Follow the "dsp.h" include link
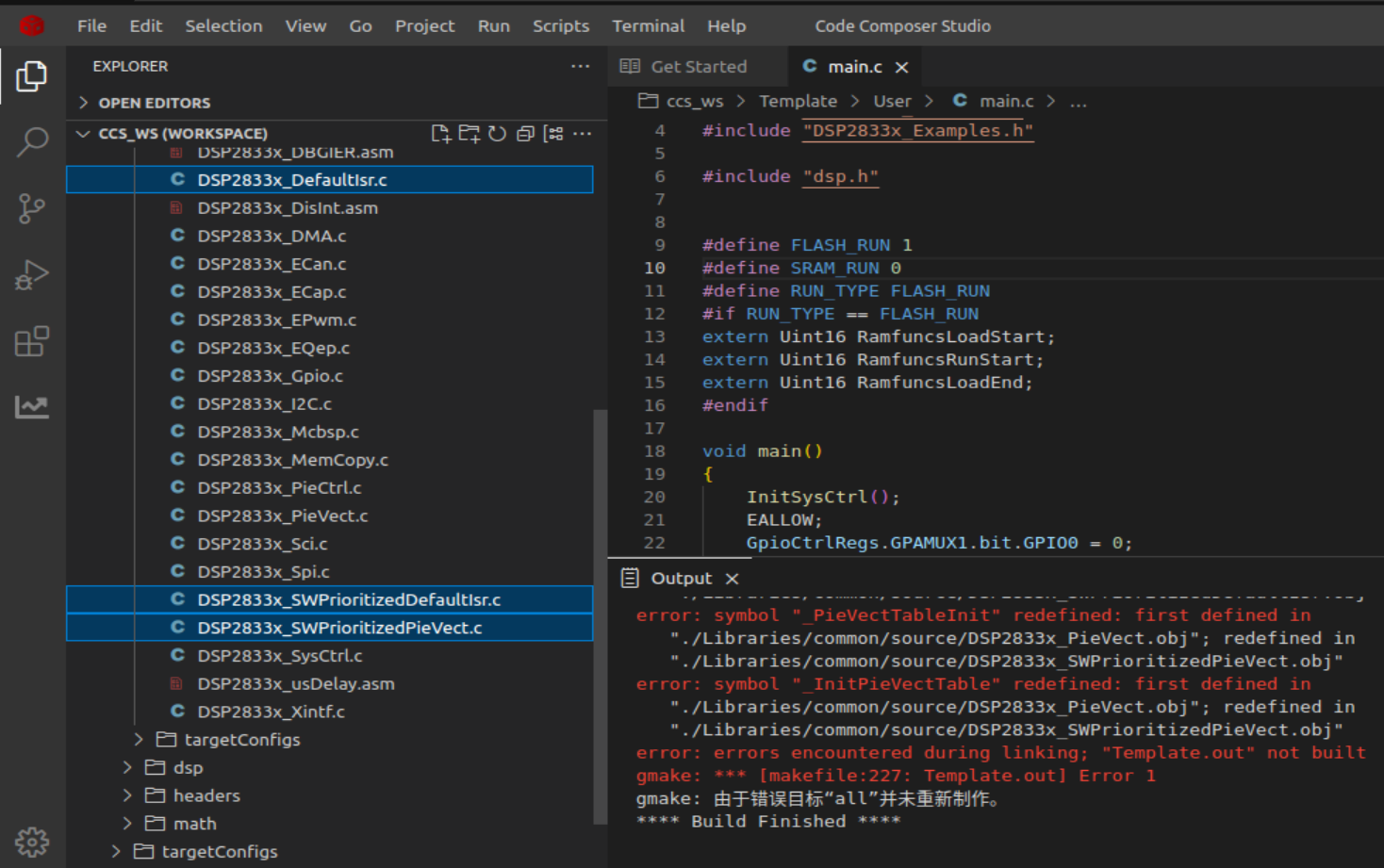1384x868 pixels. click(840, 177)
